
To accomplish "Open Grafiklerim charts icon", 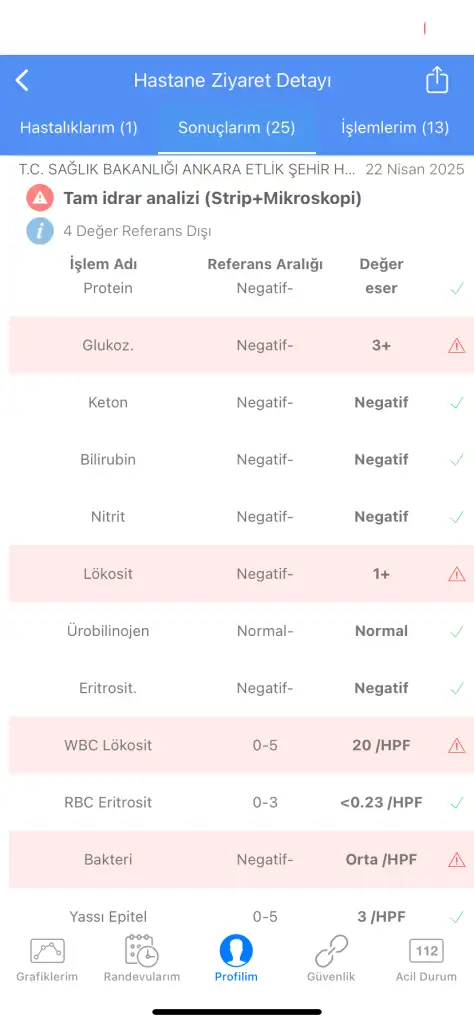I will pyautogui.click(x=47, y=951).
